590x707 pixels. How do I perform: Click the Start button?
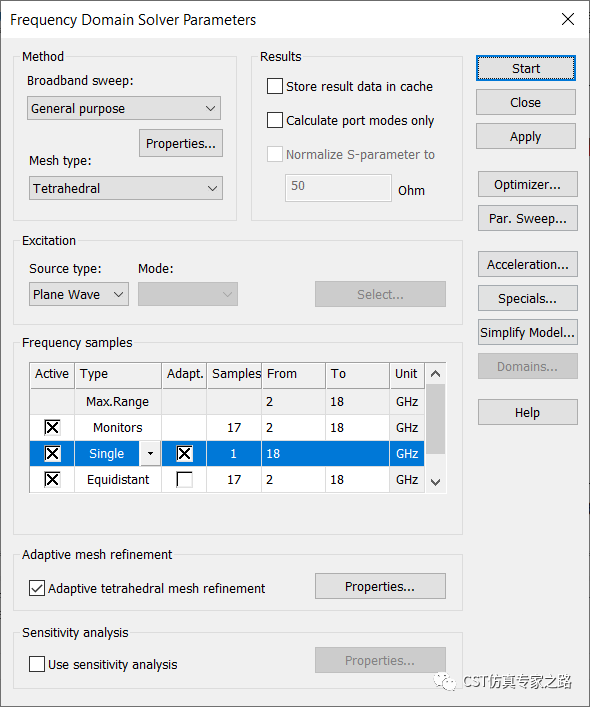pyautogui.click(x=526, y=69)
